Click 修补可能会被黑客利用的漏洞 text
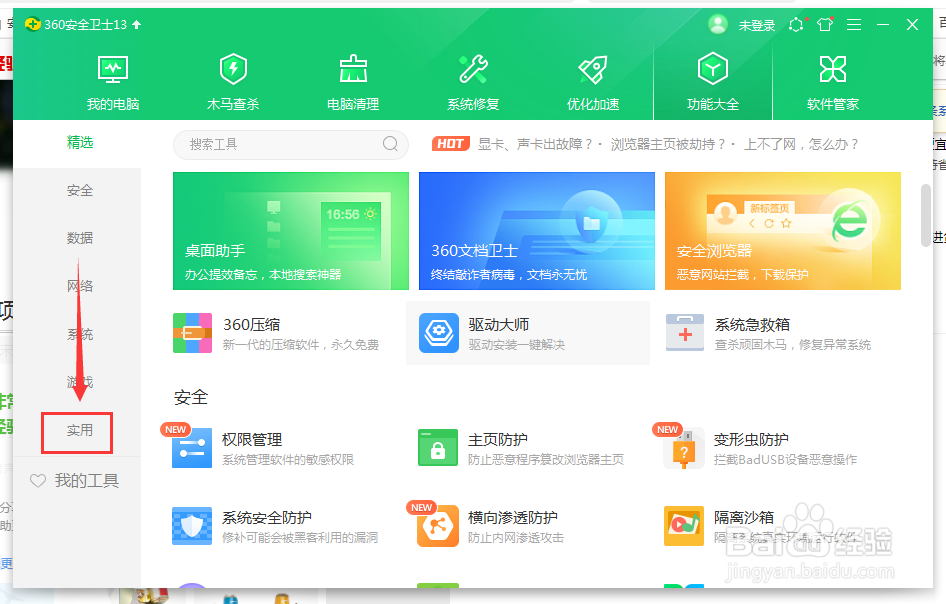 (300, 538)
